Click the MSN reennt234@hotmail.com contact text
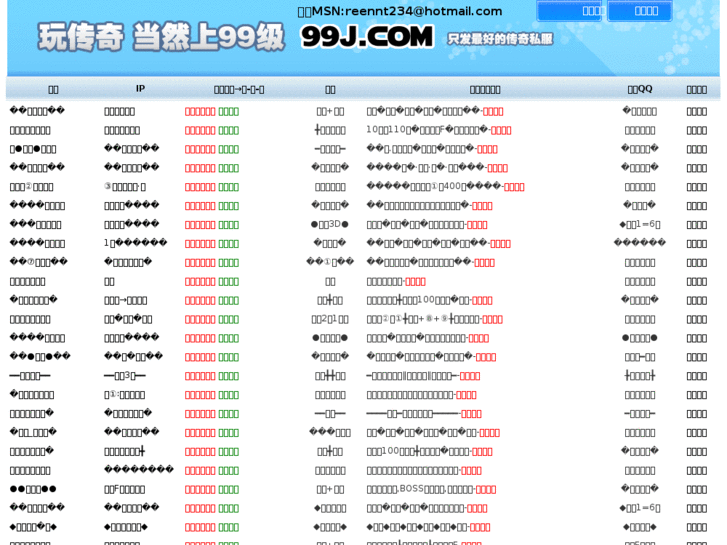Viewport: 727px width, 545px height. (x=400, y=11)
